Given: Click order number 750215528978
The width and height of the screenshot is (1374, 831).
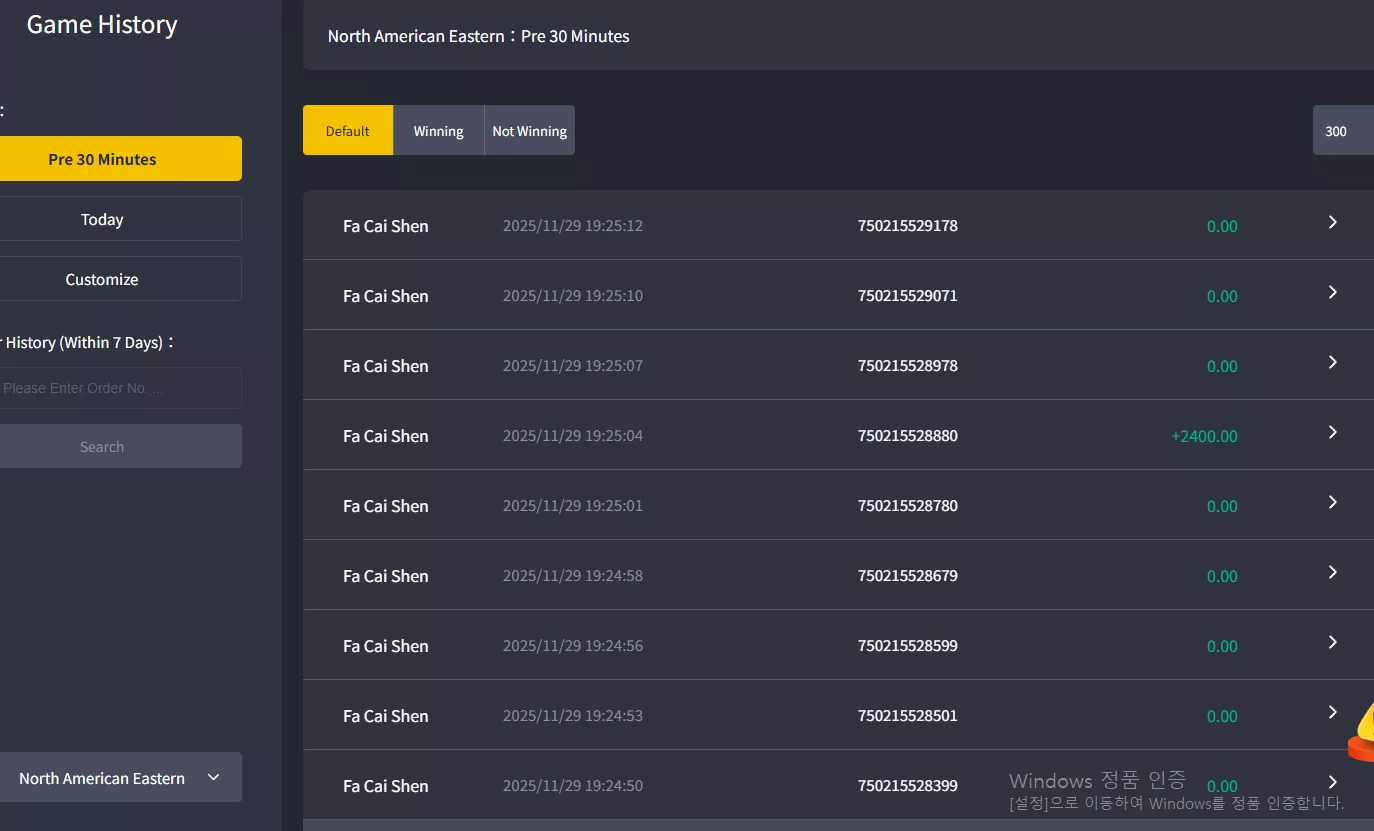Looking at the screenshot, I should 907,366.
